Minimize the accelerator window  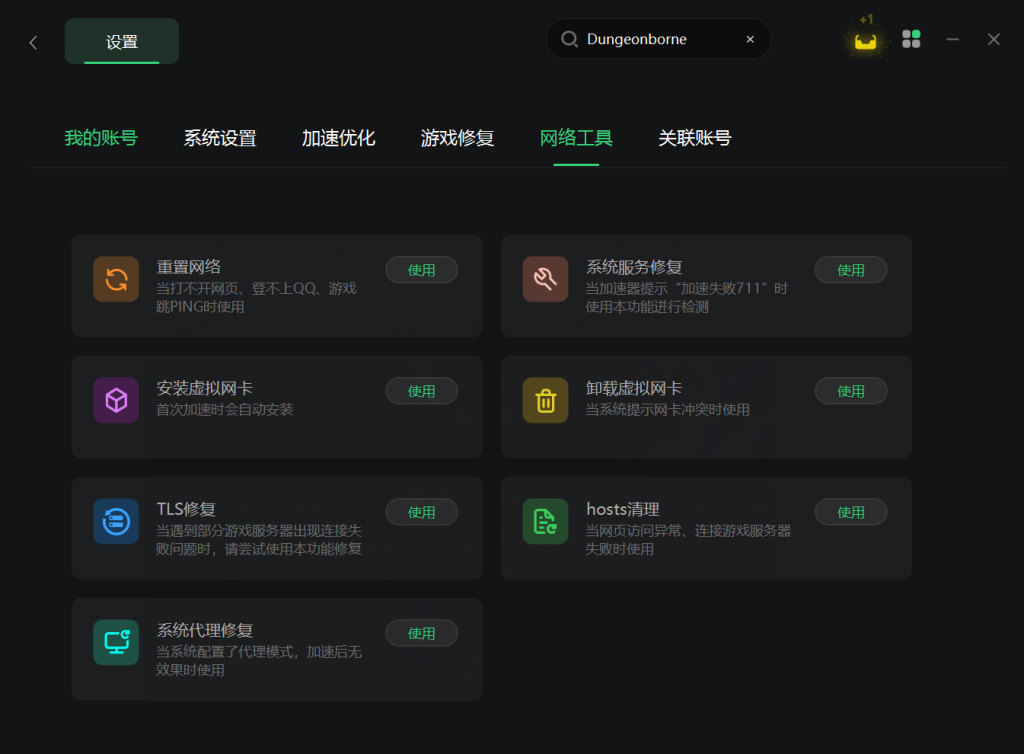[x=953, y=39]
